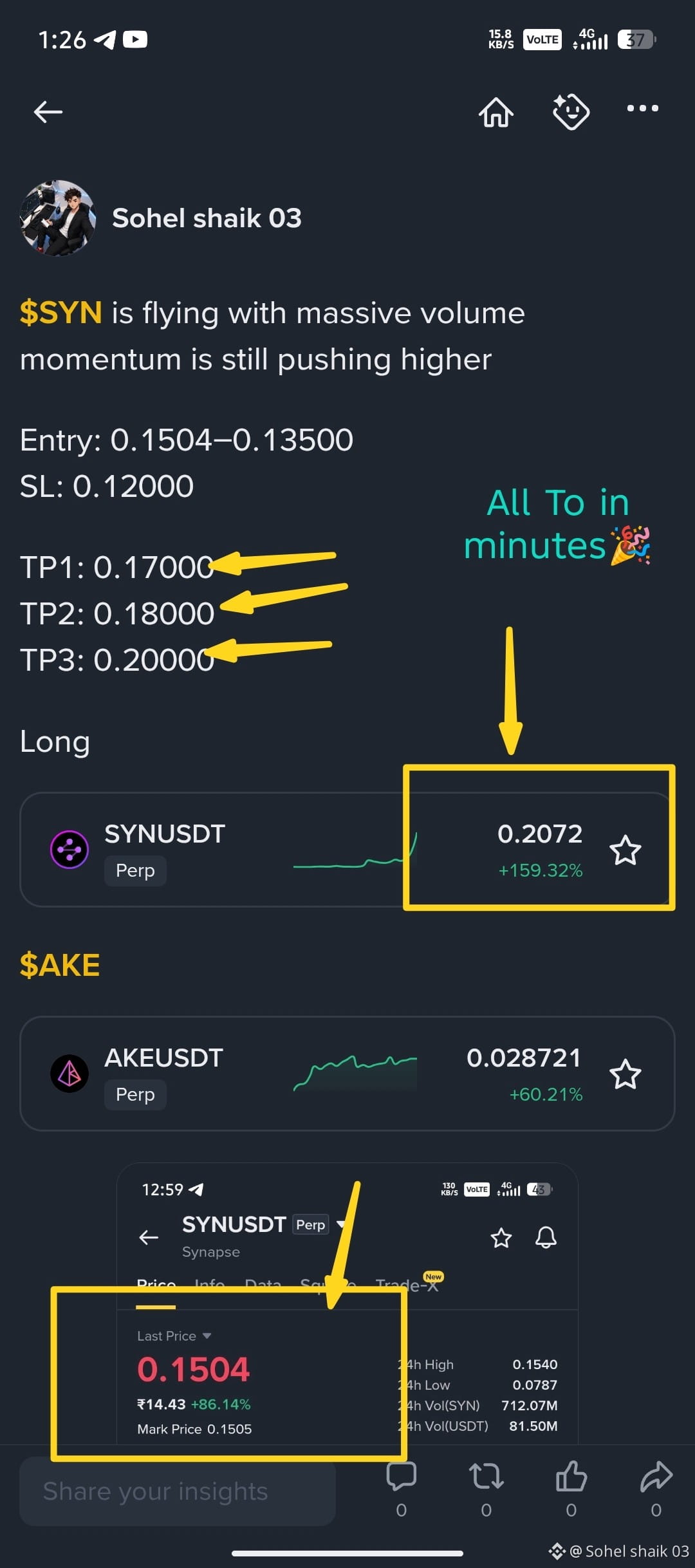Image resolution: width=695 pixels, height=1568 pixels.
Task: Open the embedded SYNUSDT screenshot image
Action: click(347, 1303)
